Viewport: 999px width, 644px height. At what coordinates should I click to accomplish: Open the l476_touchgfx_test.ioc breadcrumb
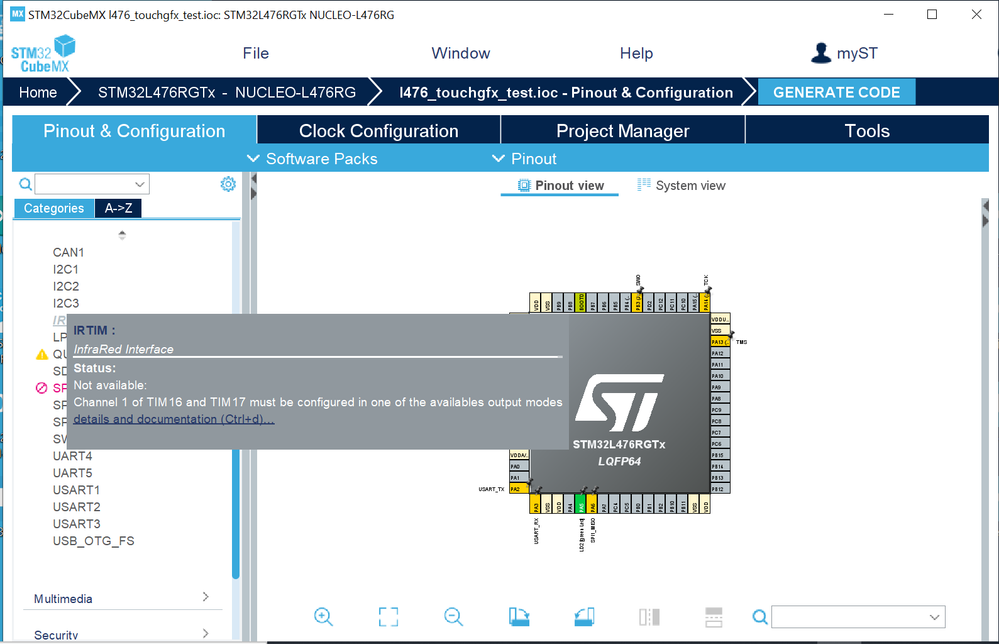[x=566, y=92]
